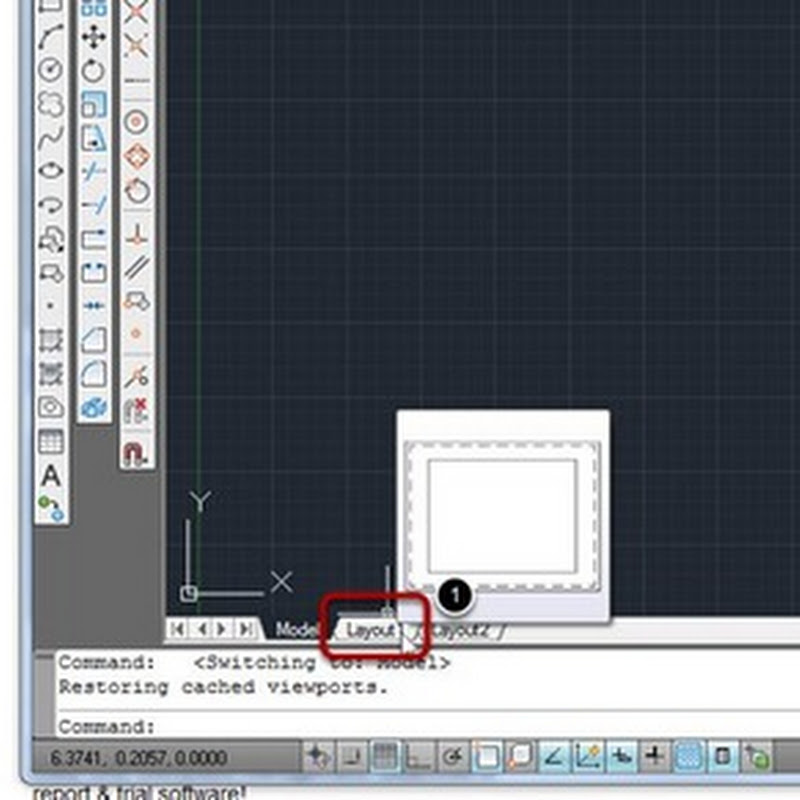Viewport: 800px width, 800px height.
Task: Pick the Snap to None icon
Action: 137,410
